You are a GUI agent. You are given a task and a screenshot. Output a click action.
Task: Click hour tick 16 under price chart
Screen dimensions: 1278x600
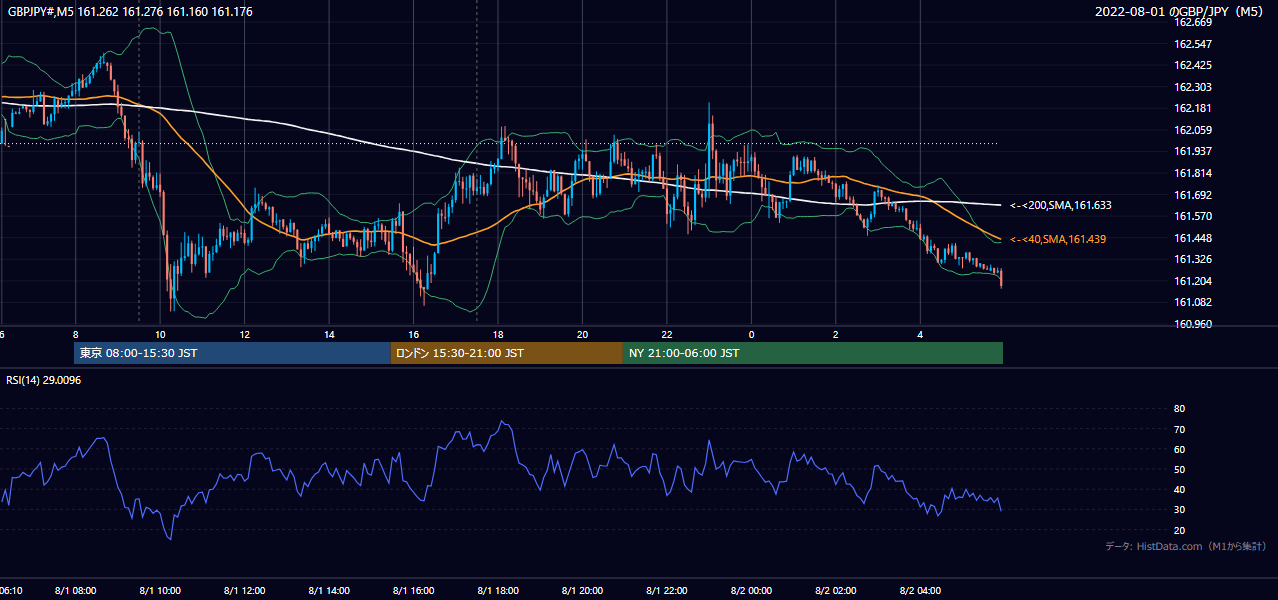pyautogui.click(x=413, y=334)
